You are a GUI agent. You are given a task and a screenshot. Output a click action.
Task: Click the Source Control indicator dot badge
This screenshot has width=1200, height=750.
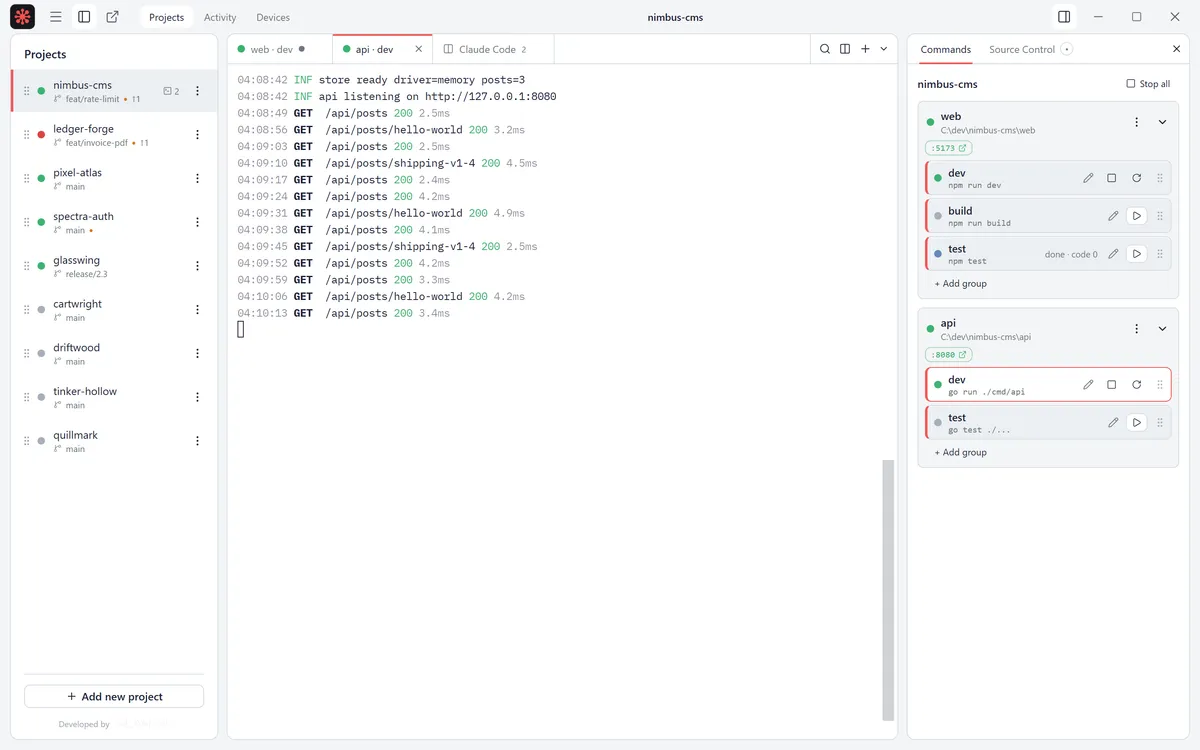pos(1067,49)
